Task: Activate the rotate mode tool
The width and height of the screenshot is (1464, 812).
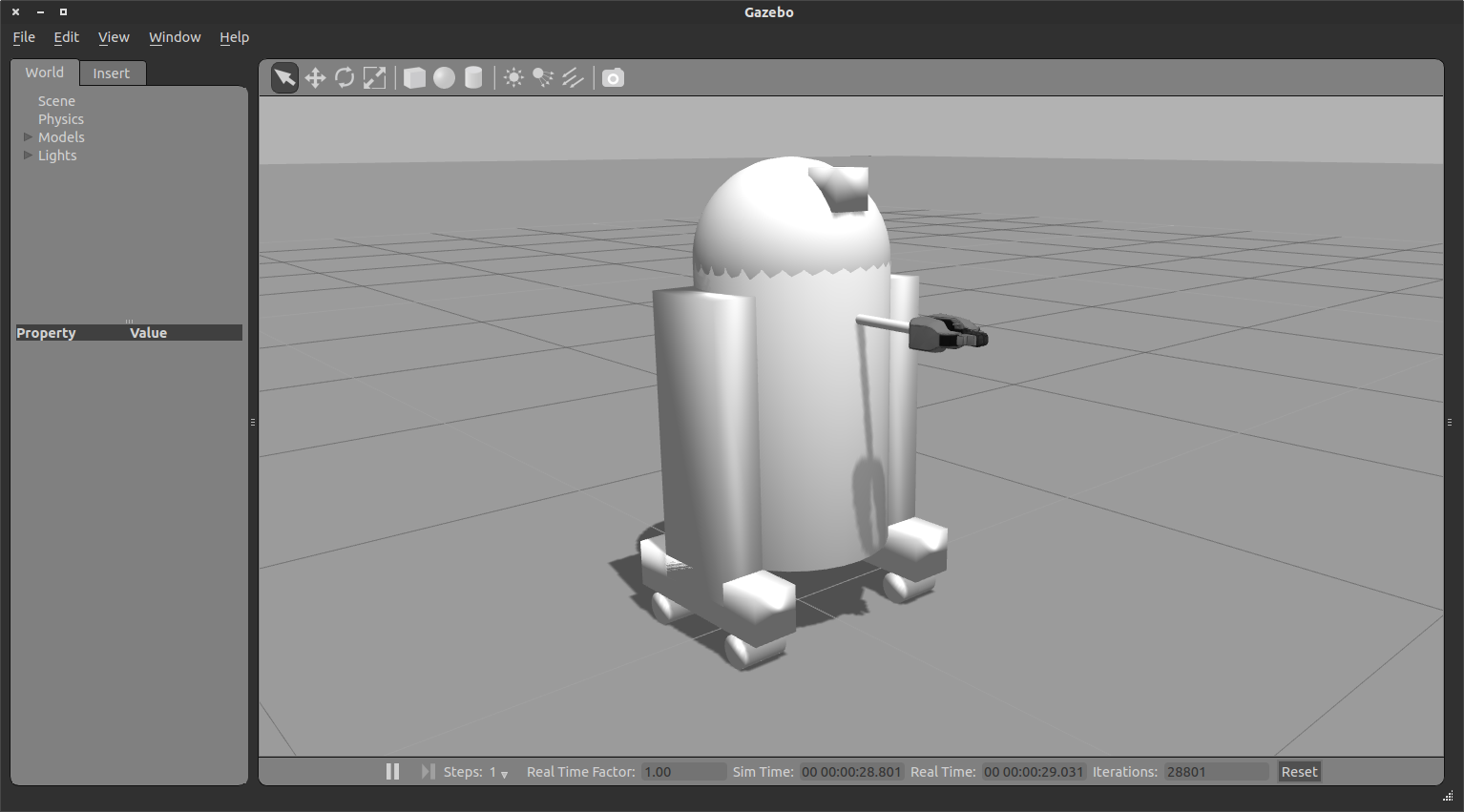Action: pos(345,77)
